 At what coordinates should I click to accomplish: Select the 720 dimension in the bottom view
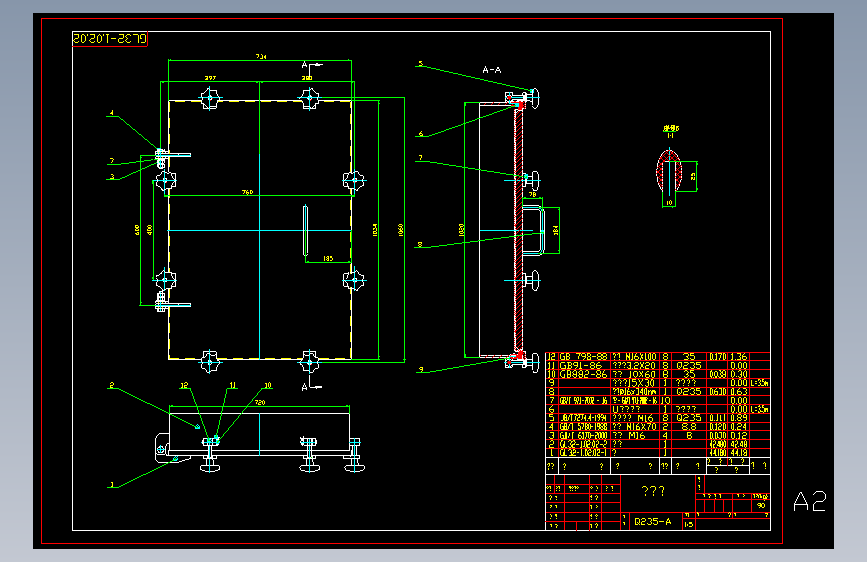260,402
